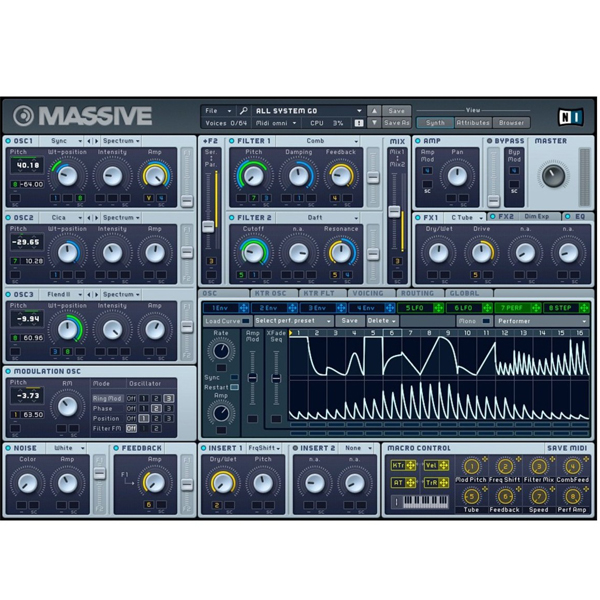
Task: Toggle Noise section power button
Action: (x=8, y=448)
